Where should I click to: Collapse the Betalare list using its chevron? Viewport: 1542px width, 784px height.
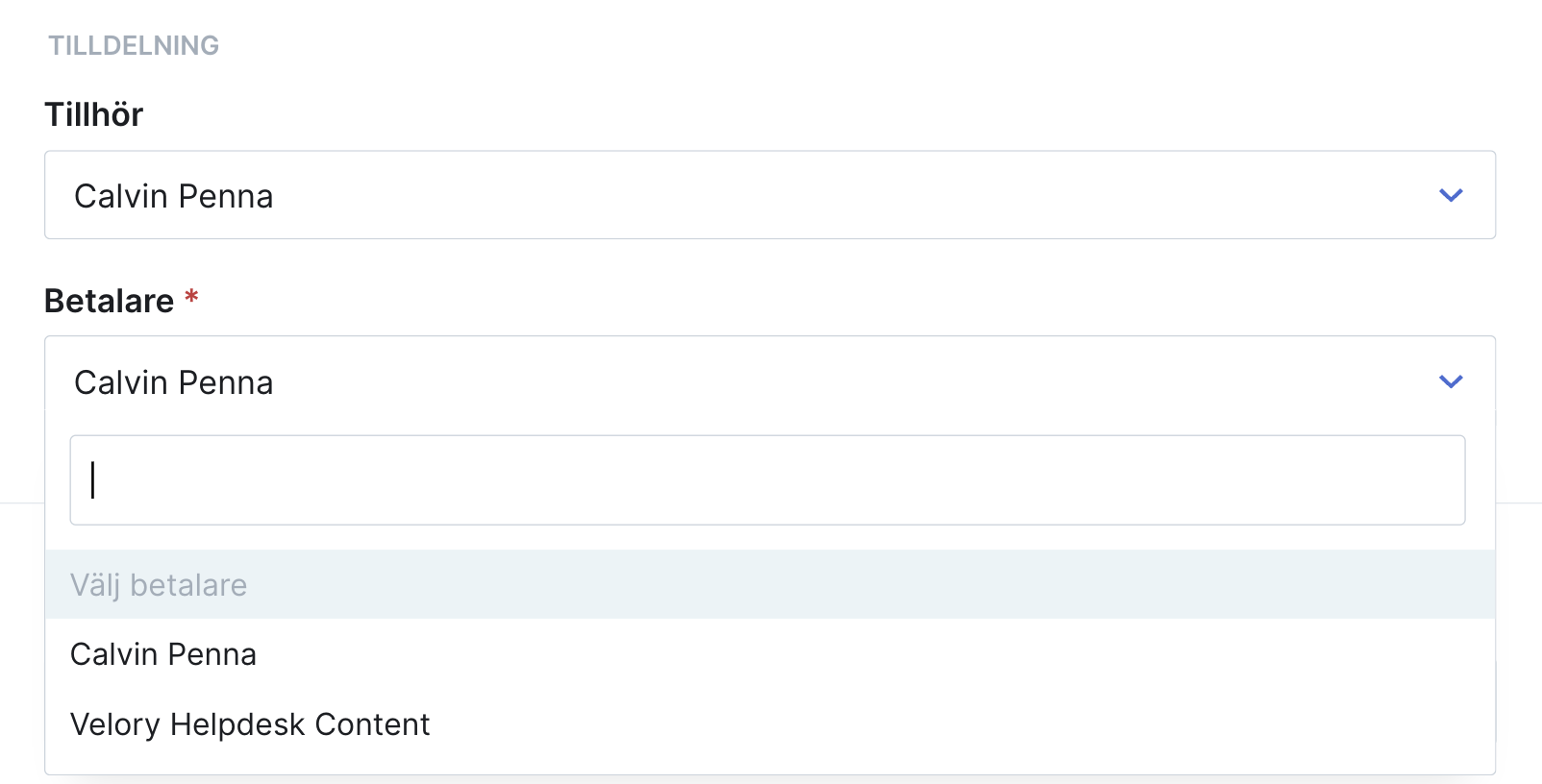click(1451, 381)
